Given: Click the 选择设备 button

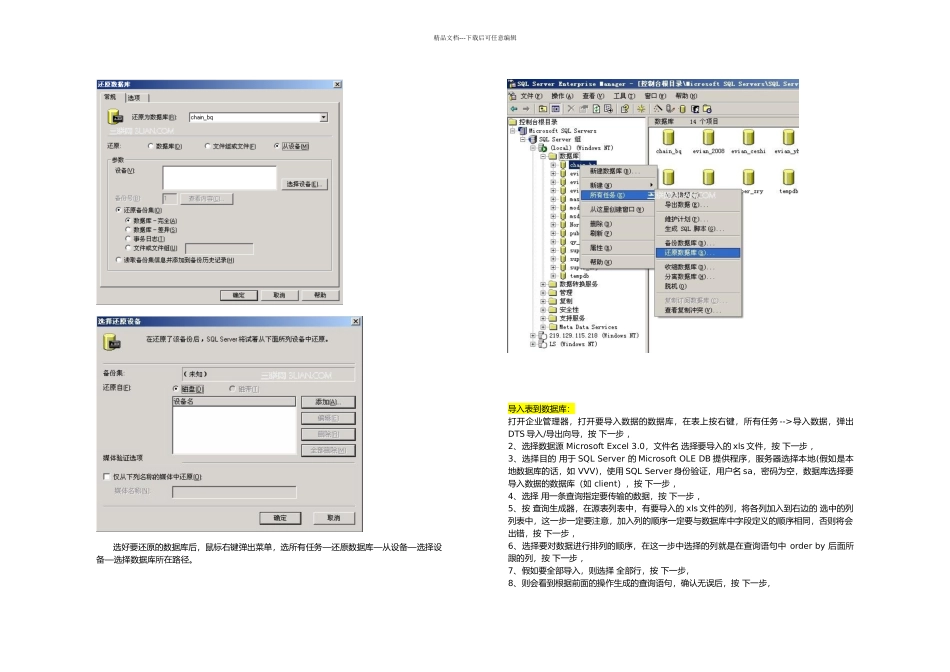Looking at the screenshot, I should pos(304,184).
